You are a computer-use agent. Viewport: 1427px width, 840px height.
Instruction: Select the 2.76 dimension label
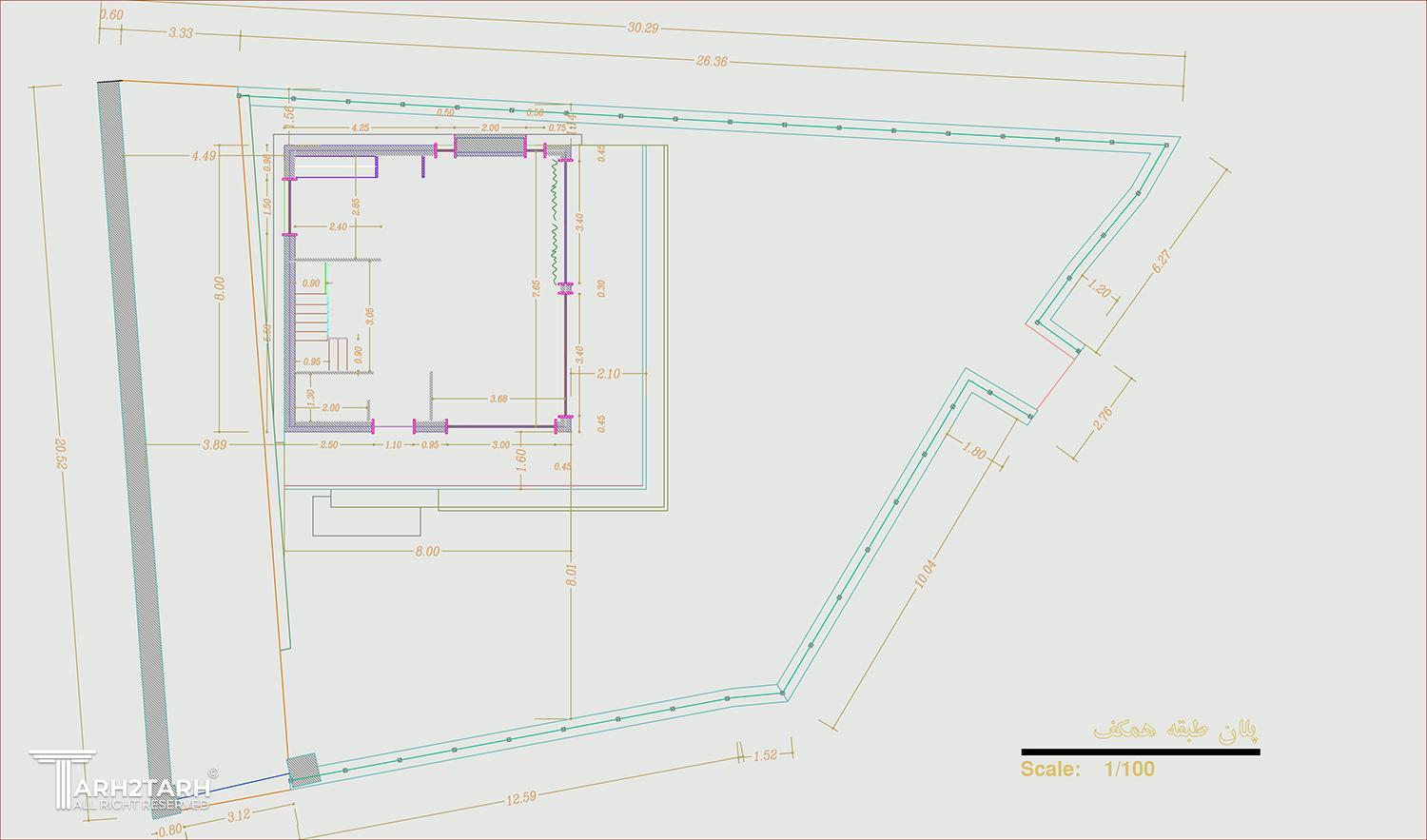coord(1104,418)
